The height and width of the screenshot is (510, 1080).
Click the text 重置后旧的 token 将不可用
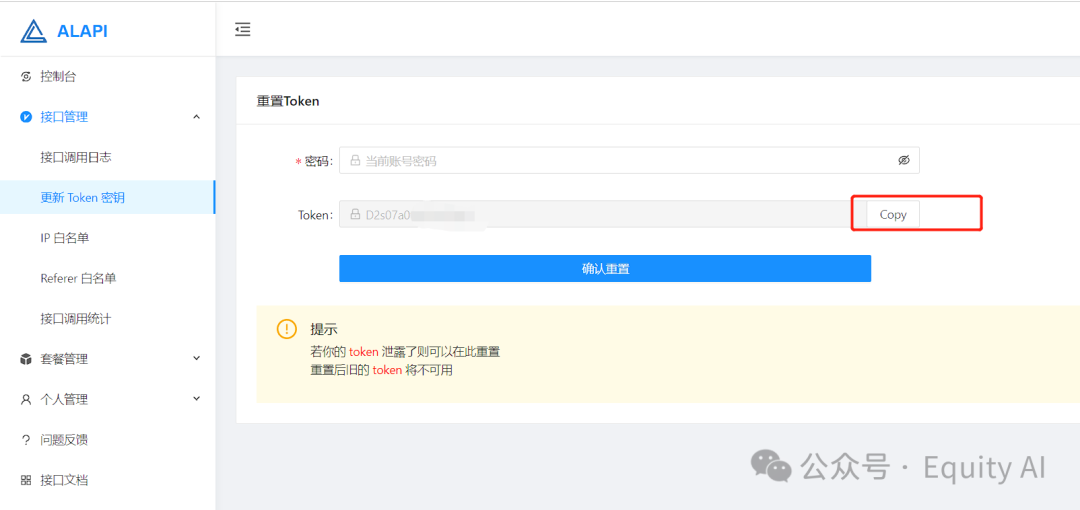pos(382,370)
